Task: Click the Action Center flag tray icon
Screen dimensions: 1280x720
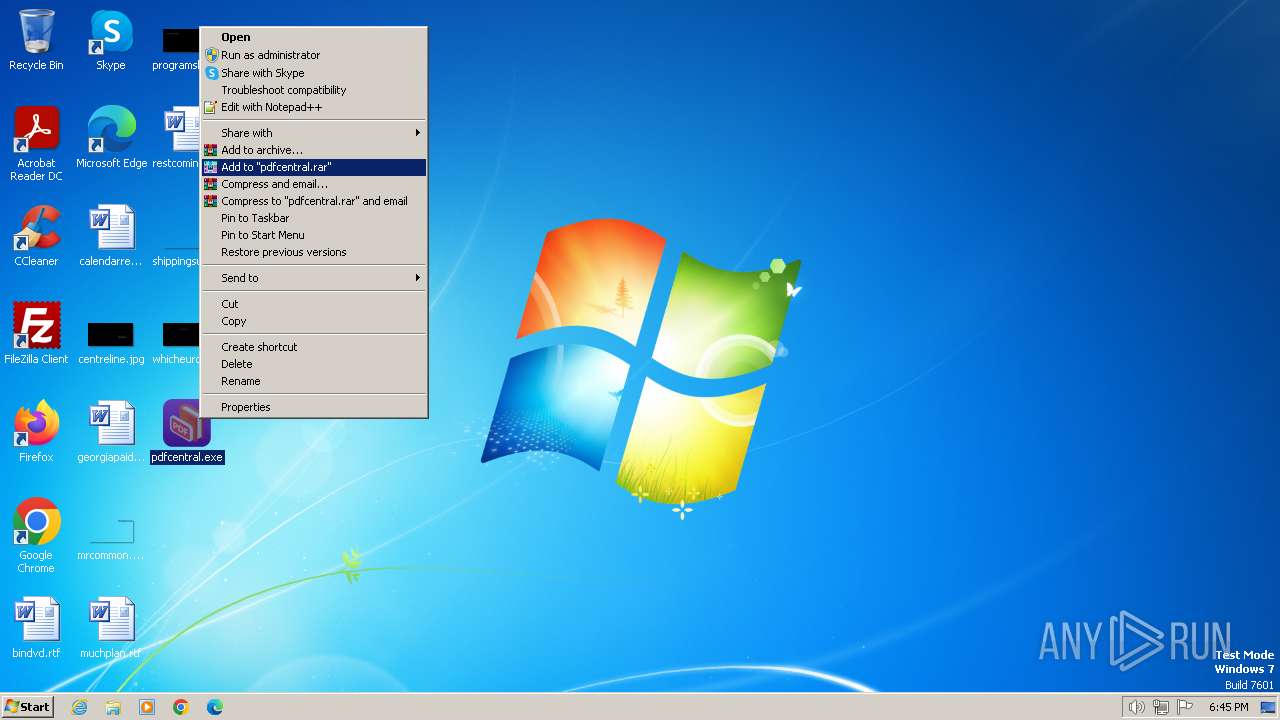Action: point(1185,707)
